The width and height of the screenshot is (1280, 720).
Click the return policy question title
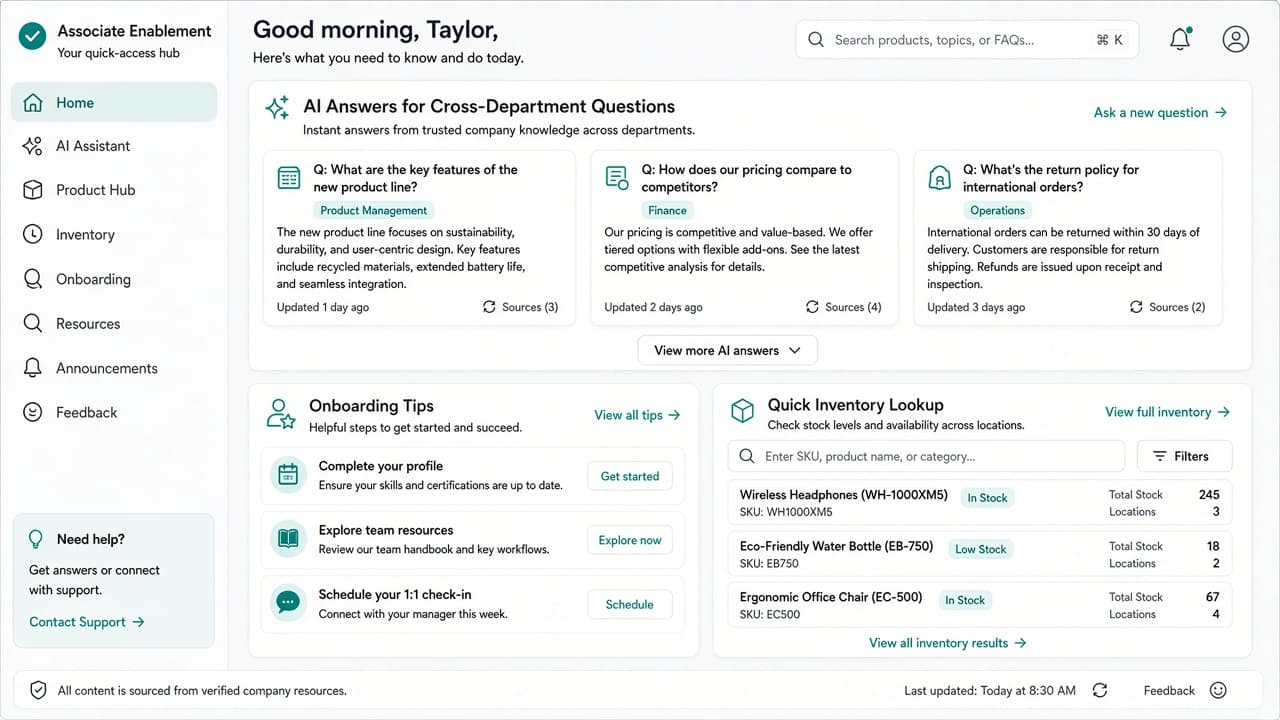click(1051, 178)
